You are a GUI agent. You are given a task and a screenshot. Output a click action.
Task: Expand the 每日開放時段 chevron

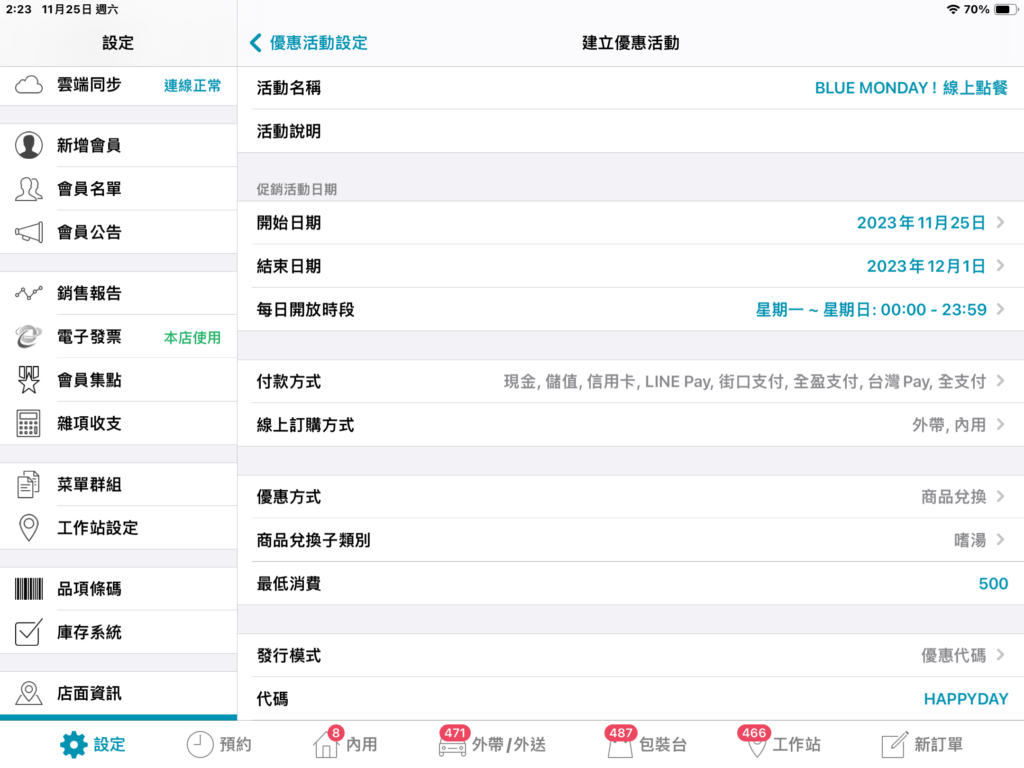1000,310
